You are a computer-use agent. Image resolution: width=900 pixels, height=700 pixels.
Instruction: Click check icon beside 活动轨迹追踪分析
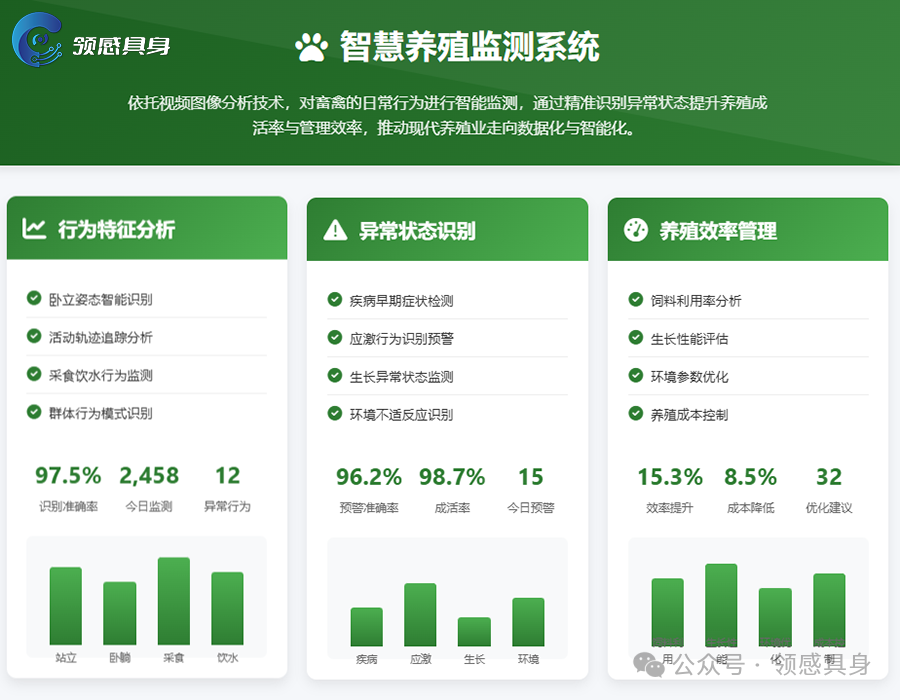[x=34, y=336]
